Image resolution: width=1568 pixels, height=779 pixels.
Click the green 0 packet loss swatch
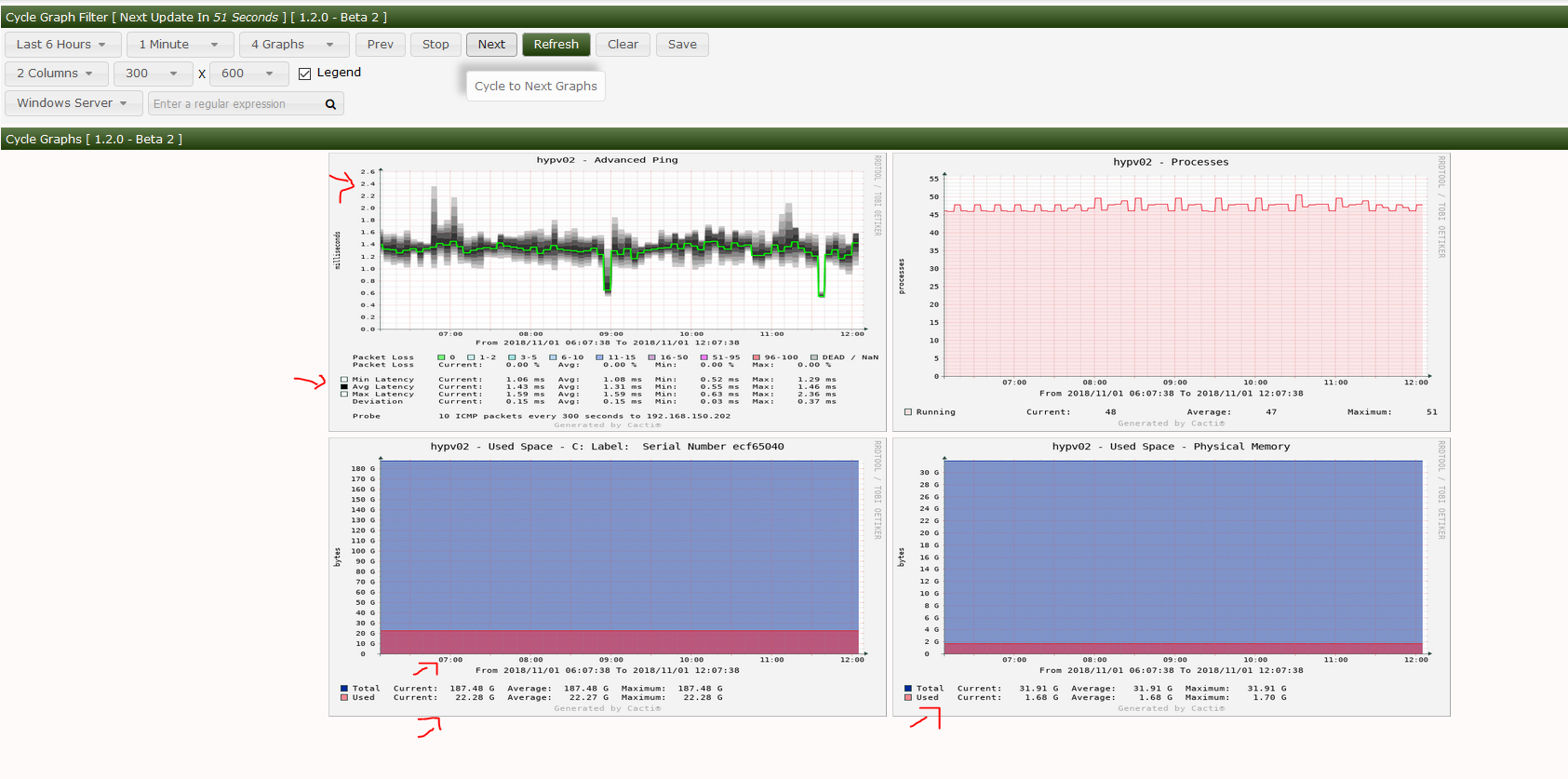[x=441, y=357]
